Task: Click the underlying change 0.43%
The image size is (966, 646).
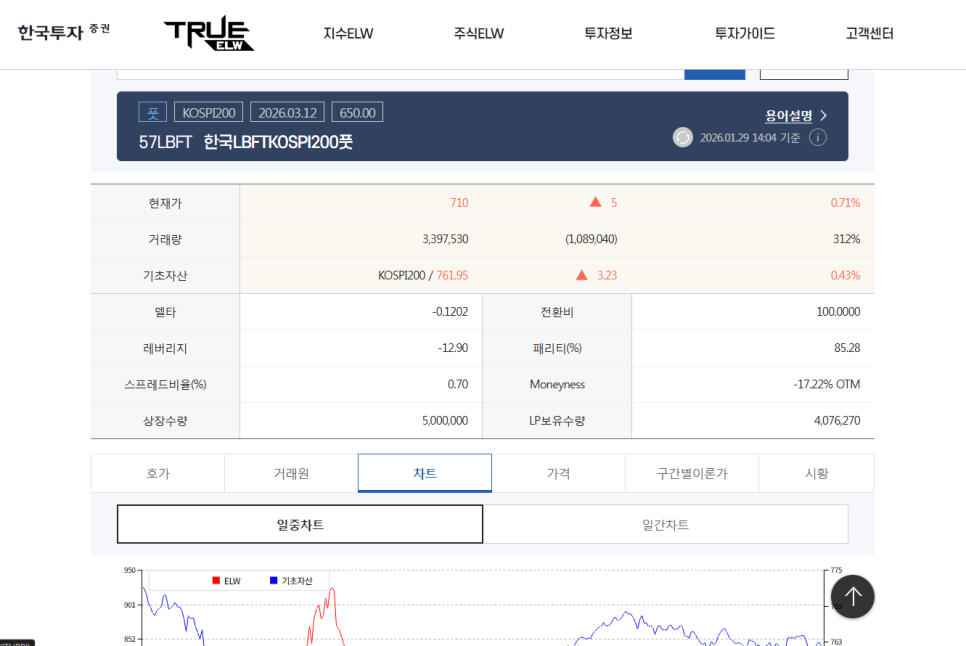Action: pyautogui.click(x=845, y=275)
